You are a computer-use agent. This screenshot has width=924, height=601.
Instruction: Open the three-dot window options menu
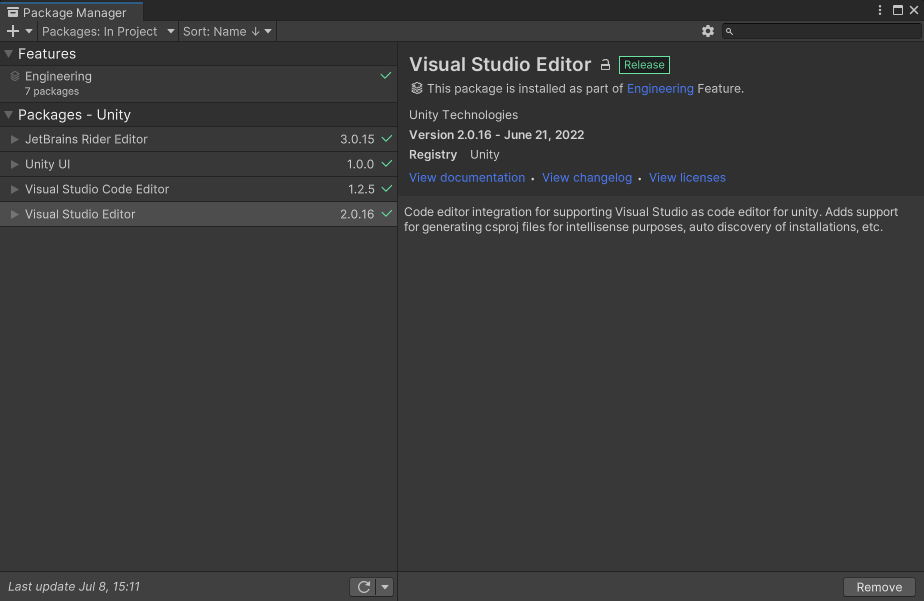pos(880,10)
